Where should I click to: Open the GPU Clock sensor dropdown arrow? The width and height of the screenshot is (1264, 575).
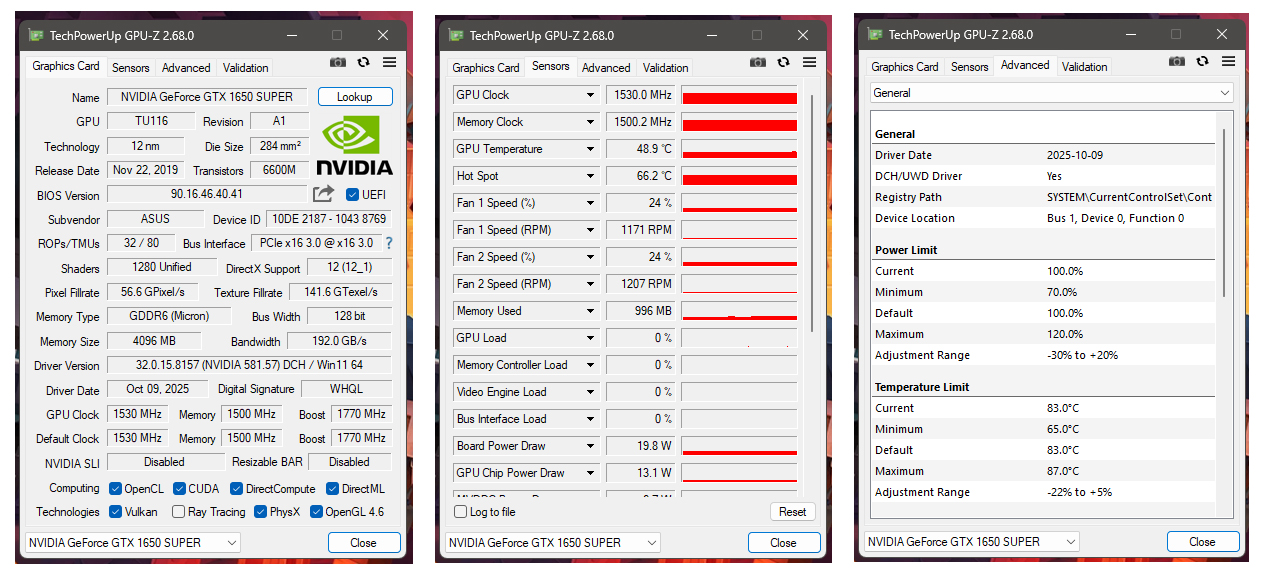click(x=590, y=96)
